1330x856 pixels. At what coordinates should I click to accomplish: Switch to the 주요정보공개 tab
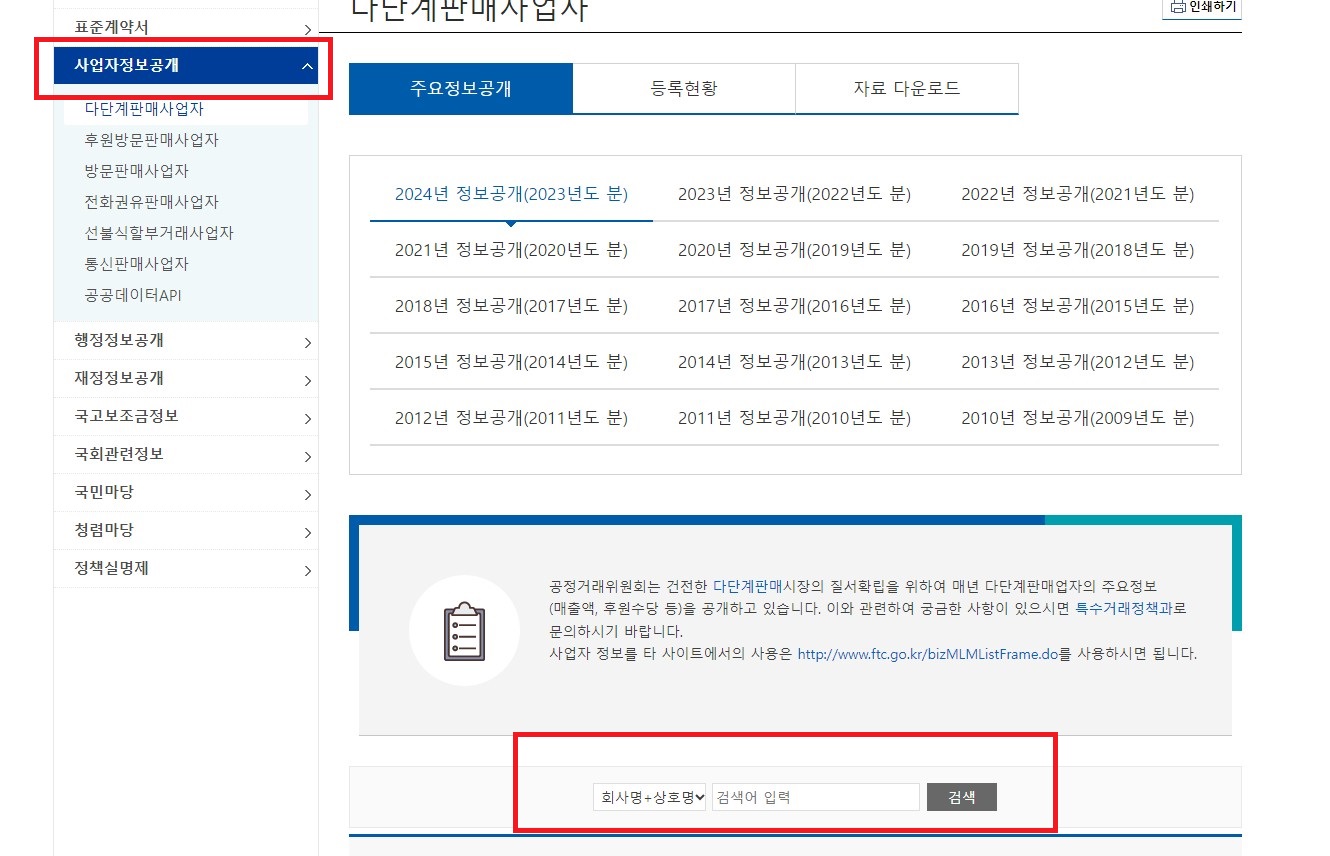coord(461,88)
